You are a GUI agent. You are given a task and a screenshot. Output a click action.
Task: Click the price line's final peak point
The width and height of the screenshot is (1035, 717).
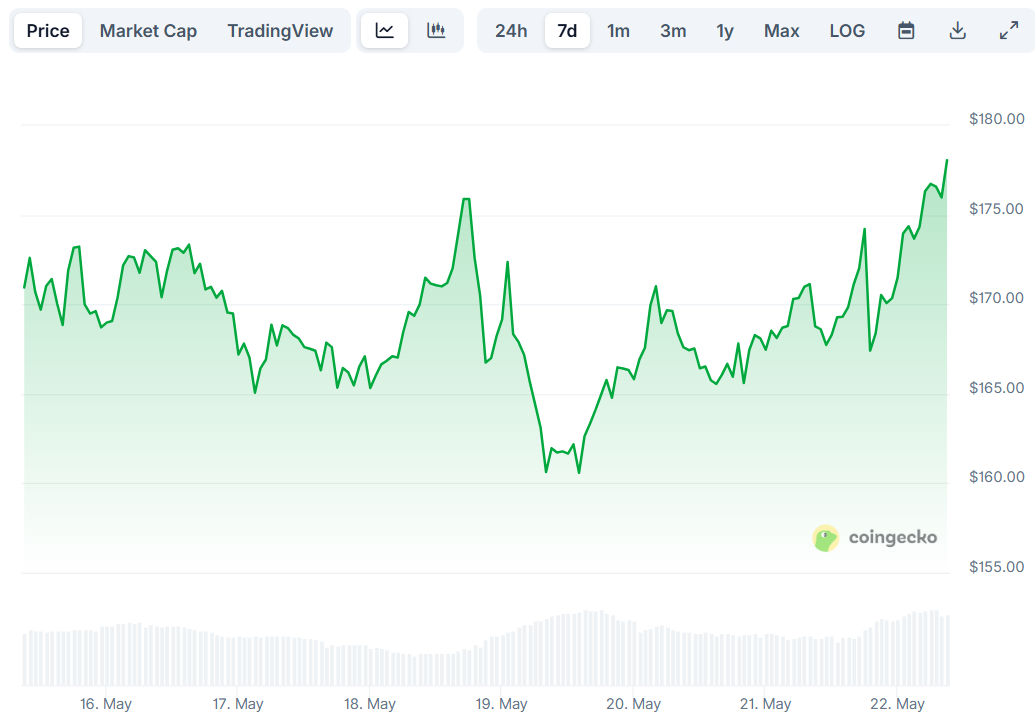(947, 160)
